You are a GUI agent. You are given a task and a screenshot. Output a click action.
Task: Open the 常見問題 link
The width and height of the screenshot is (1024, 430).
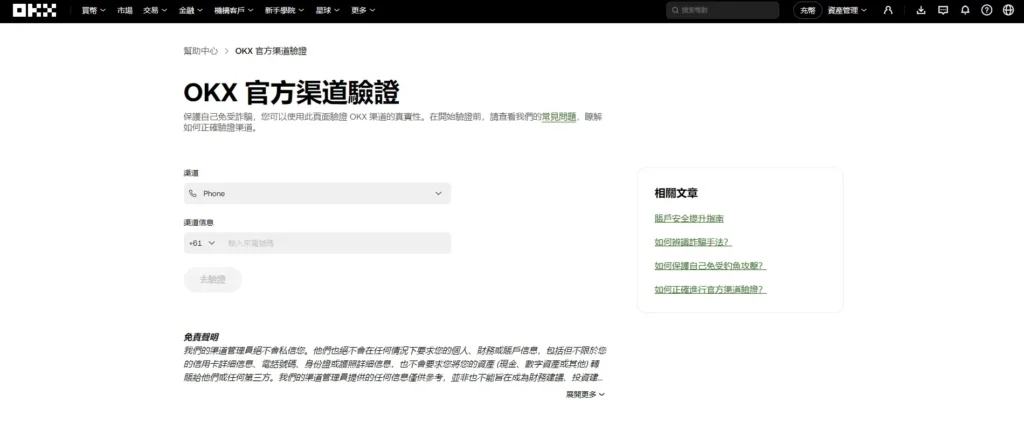pyautogui.click(x=559, y=117)
